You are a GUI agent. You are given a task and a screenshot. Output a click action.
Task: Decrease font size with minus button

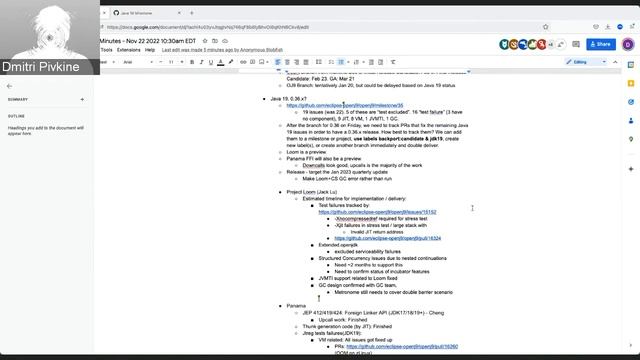pos(161,62)
